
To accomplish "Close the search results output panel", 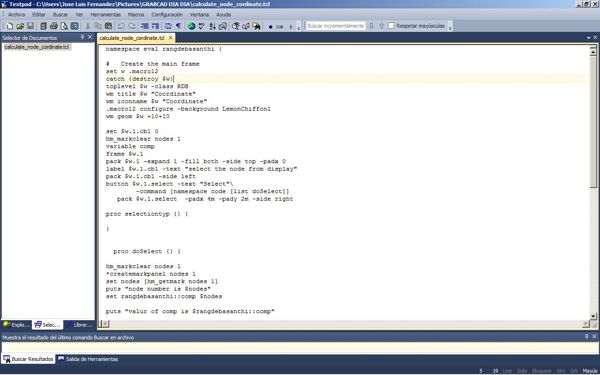I will tap(594, 337).
